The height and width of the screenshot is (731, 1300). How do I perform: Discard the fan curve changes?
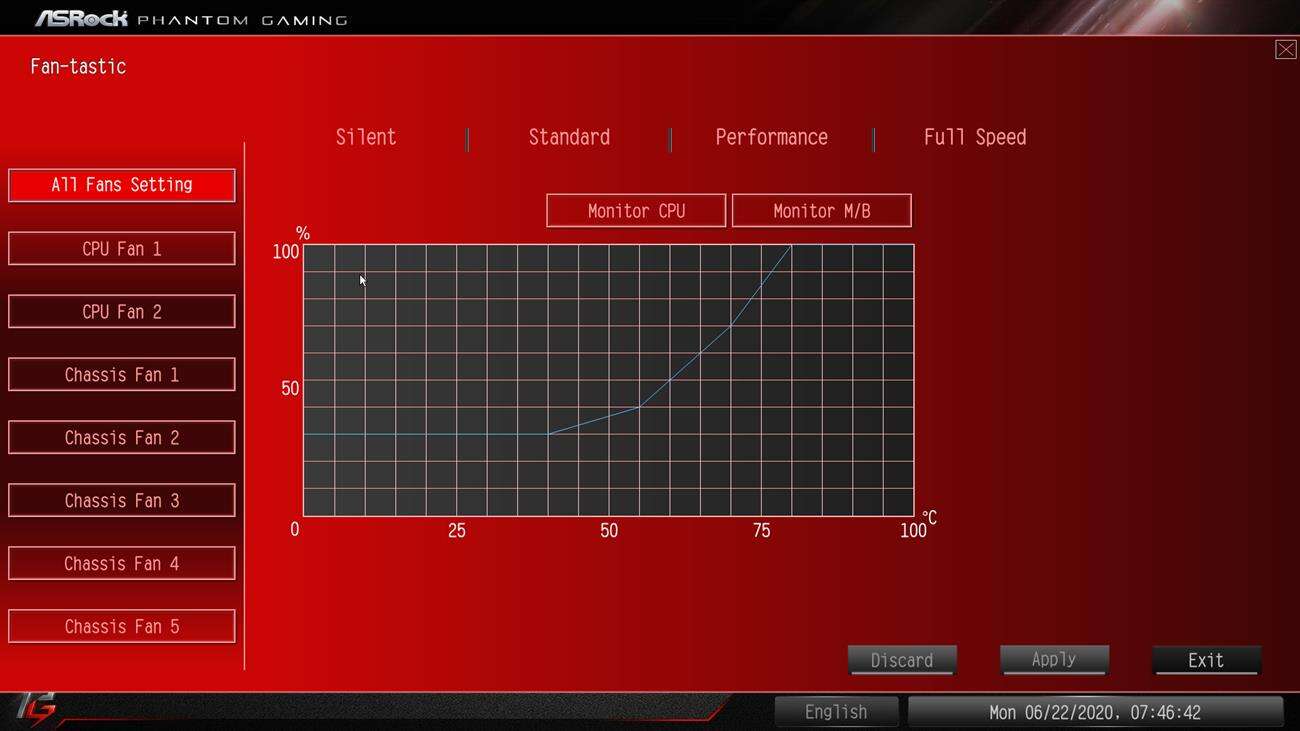(901, 659)
